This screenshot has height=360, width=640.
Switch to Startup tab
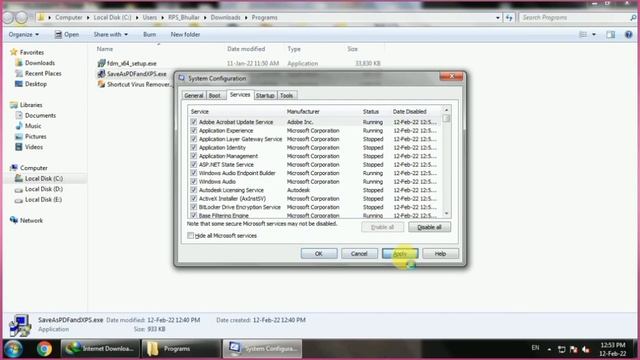(x=265, y=96)
